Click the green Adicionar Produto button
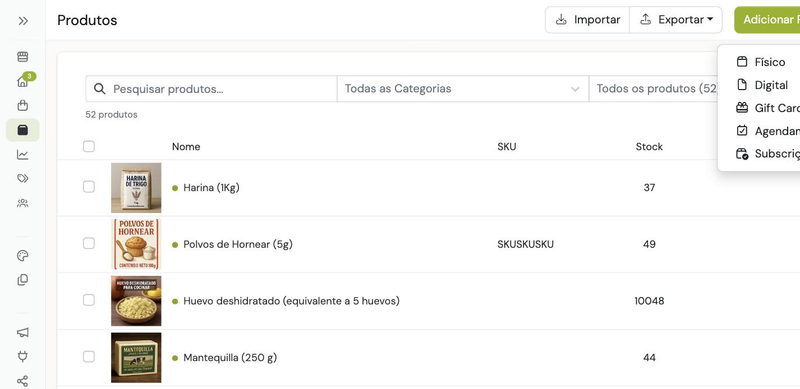This screenshot has height=389, width=800. [x=767, y=20]
